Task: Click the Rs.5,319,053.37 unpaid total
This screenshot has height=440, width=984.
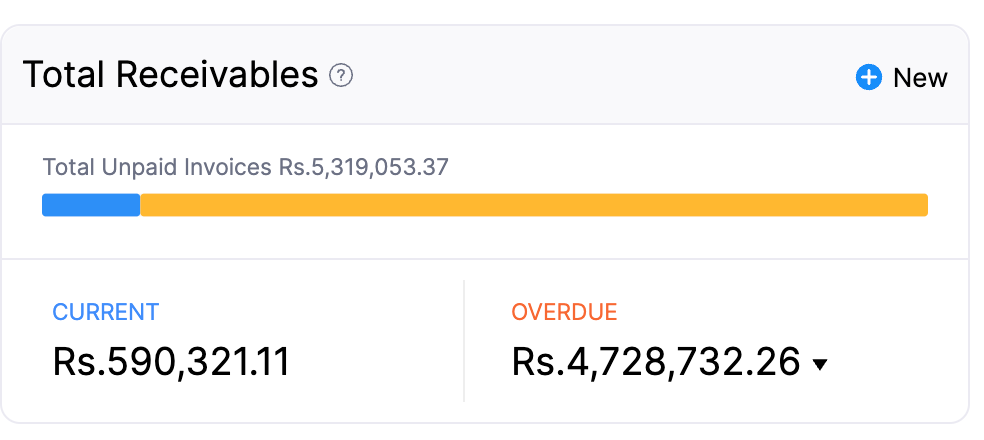Action: pyautogui.click(x=363, y=167)
